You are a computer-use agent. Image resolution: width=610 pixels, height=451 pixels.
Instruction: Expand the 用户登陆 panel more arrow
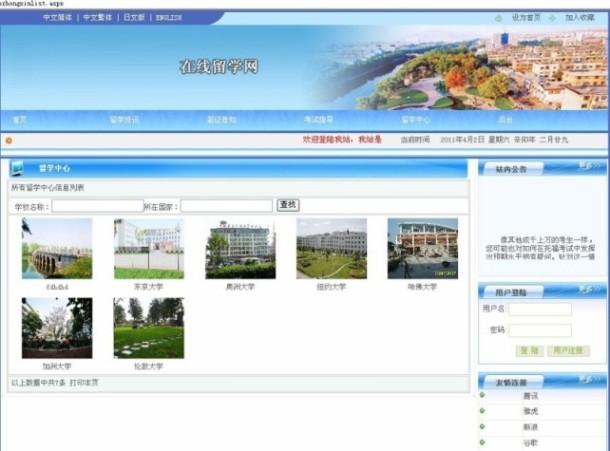point(590,291)
